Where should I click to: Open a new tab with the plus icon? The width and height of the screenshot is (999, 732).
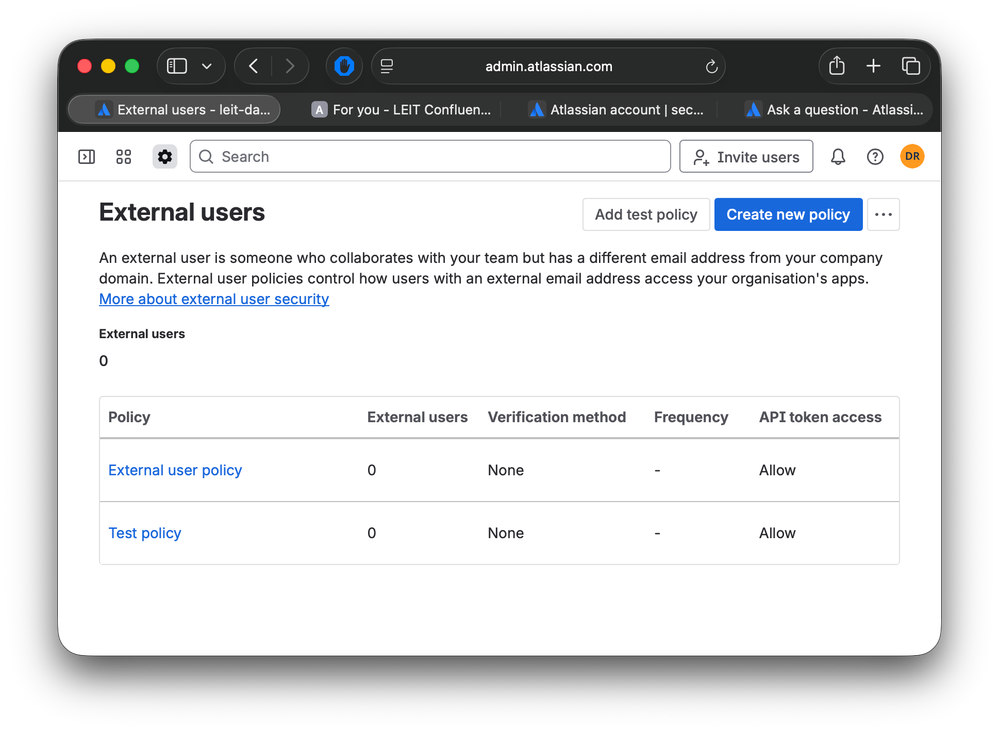[873, 65]
